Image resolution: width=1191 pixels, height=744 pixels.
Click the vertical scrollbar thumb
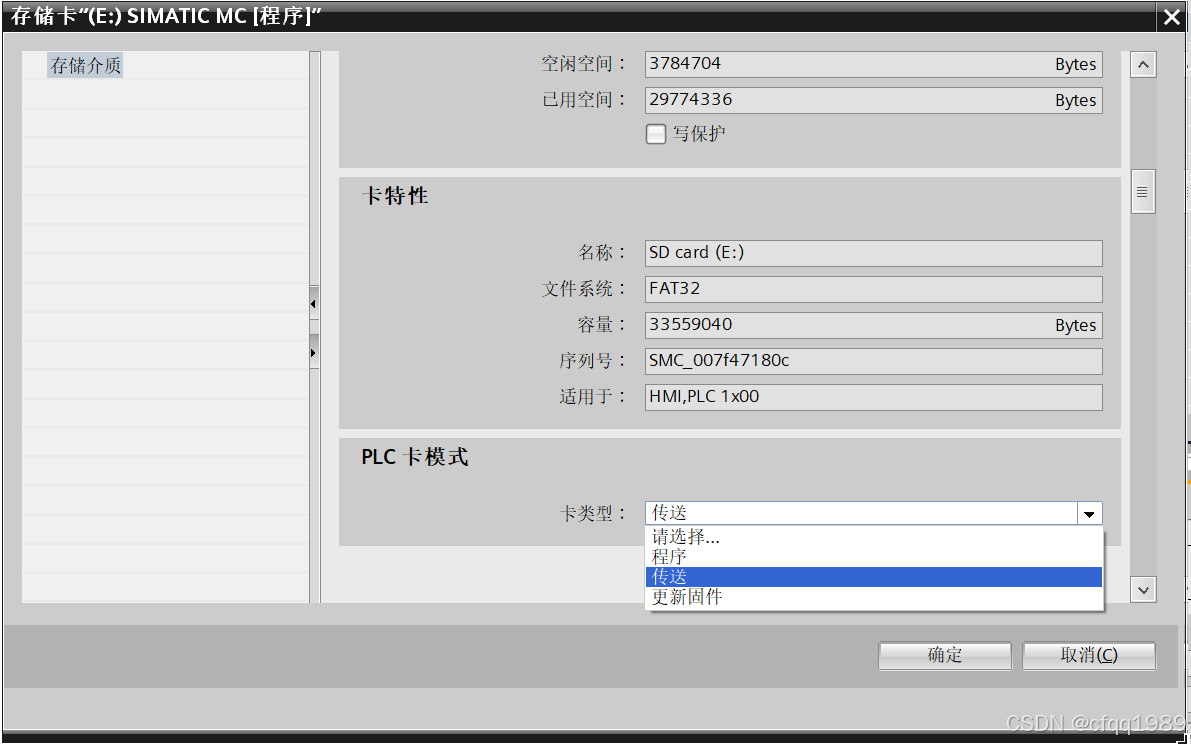[x=1142, y=192]
